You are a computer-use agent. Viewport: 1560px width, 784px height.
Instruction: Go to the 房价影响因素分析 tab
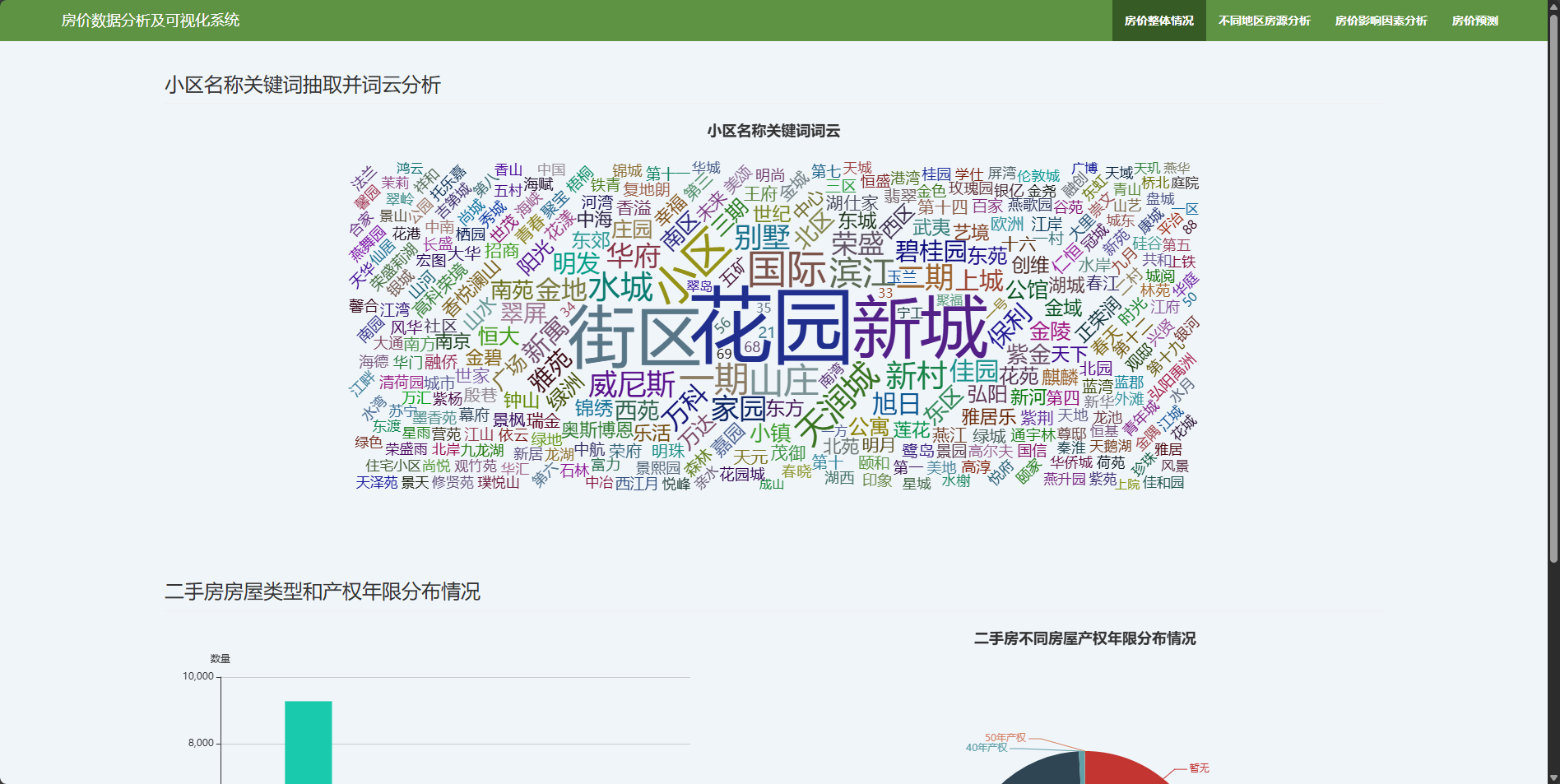click(x=1381, y=21)
